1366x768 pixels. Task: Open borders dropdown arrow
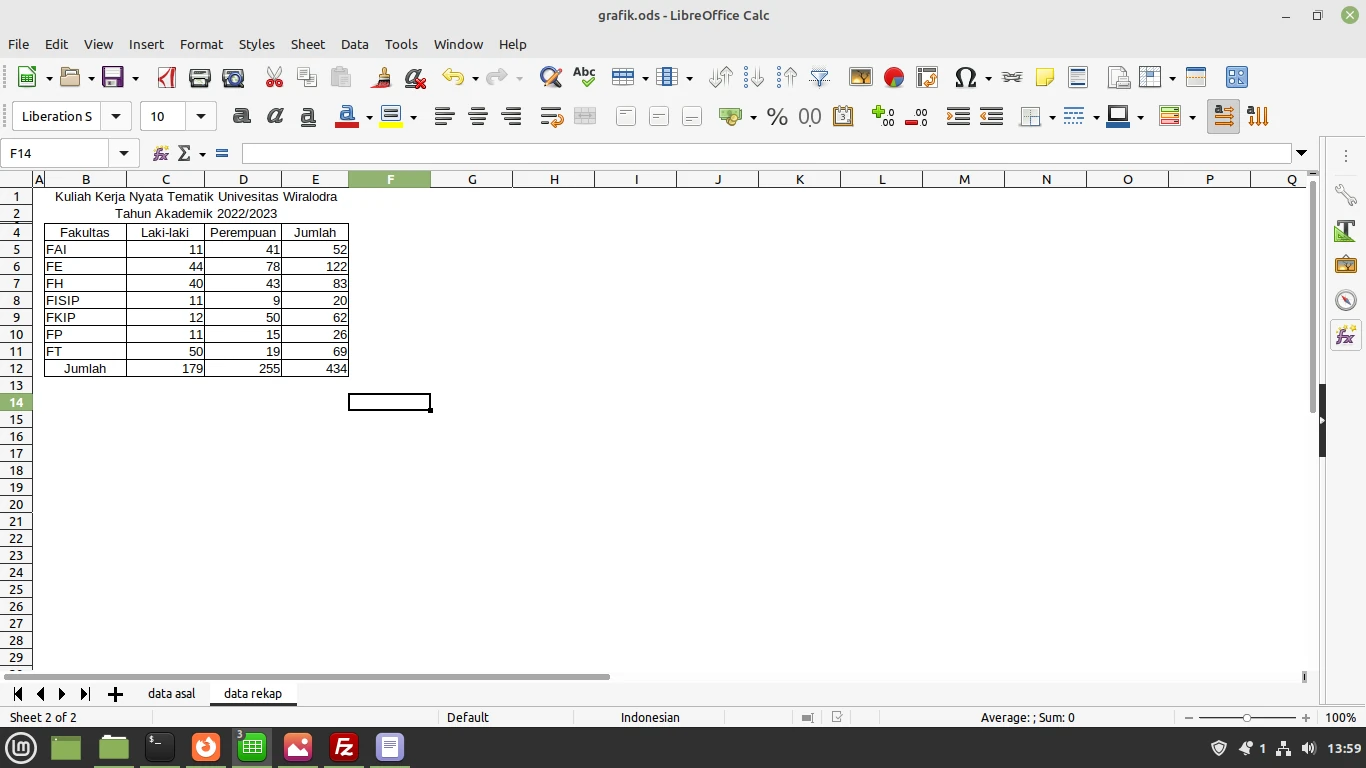1052,116
